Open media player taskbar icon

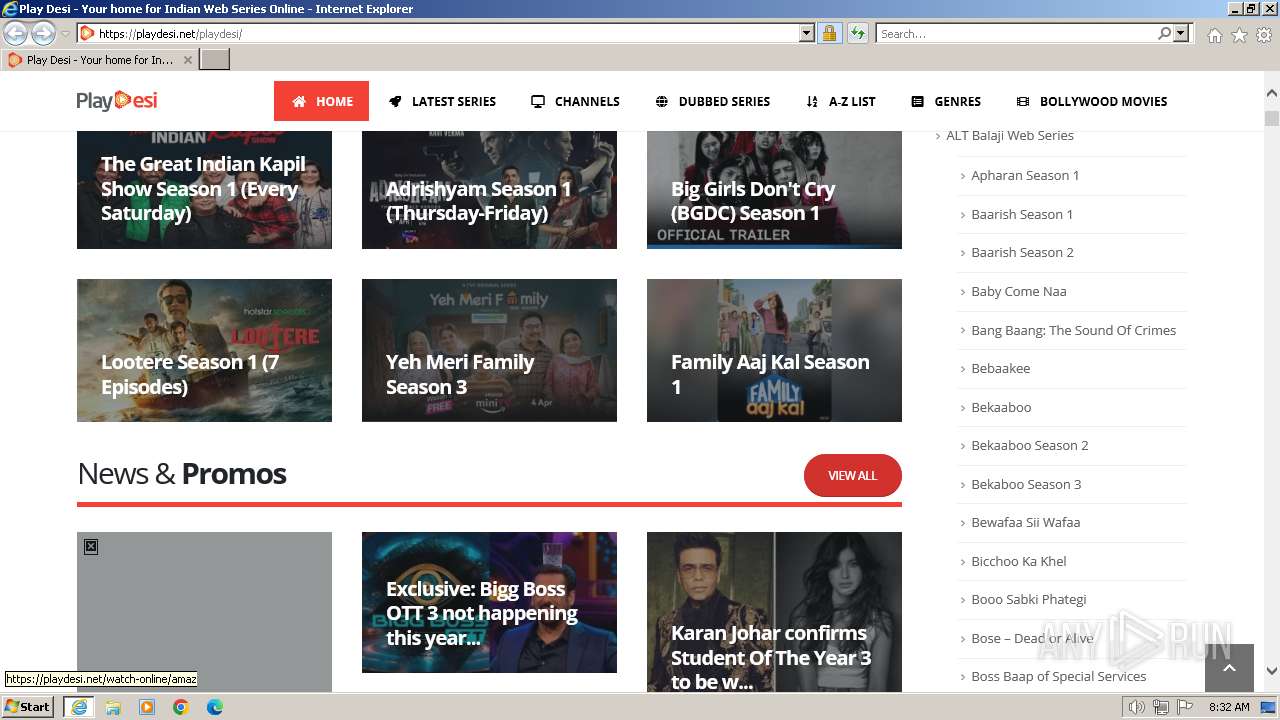pyautogui.click(x=147, y=707)
